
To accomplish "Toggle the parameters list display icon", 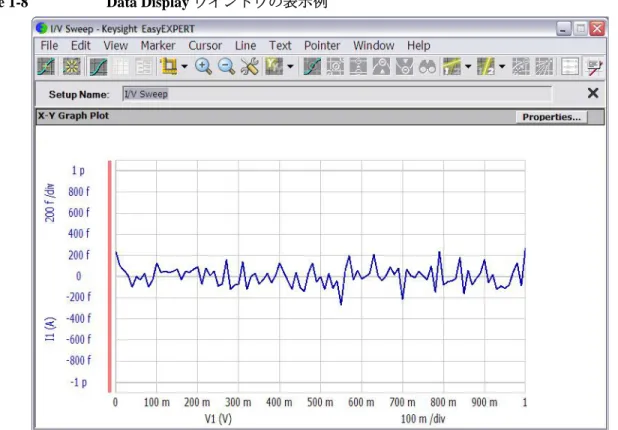I will 144,66.
